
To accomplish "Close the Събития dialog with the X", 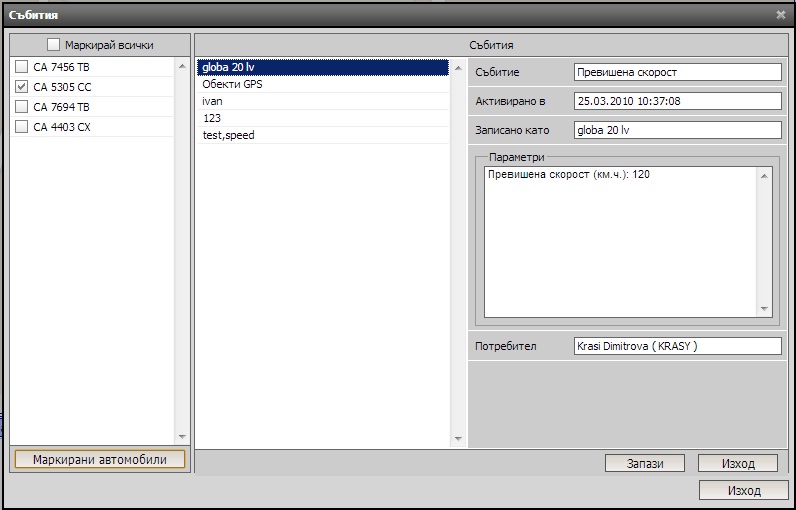I will coord(781,15).
